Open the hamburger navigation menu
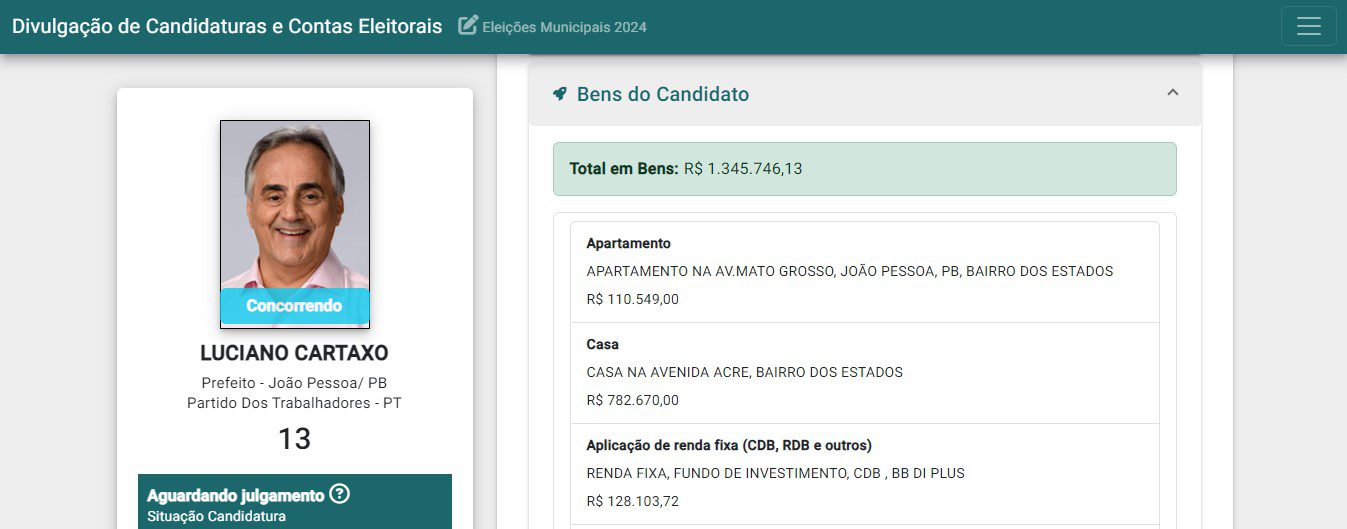This screenshot has height=529, width=1347. tap(1308, 27)
